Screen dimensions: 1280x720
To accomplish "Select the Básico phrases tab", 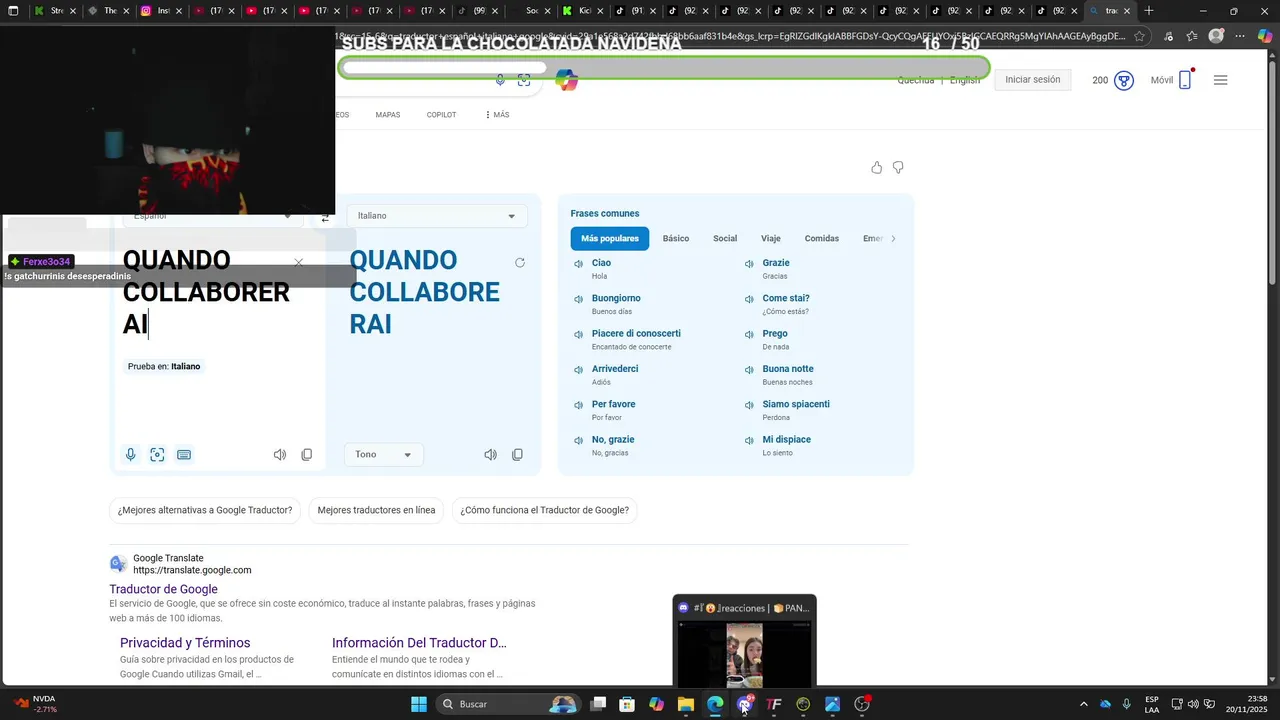I will coord(676,239).
